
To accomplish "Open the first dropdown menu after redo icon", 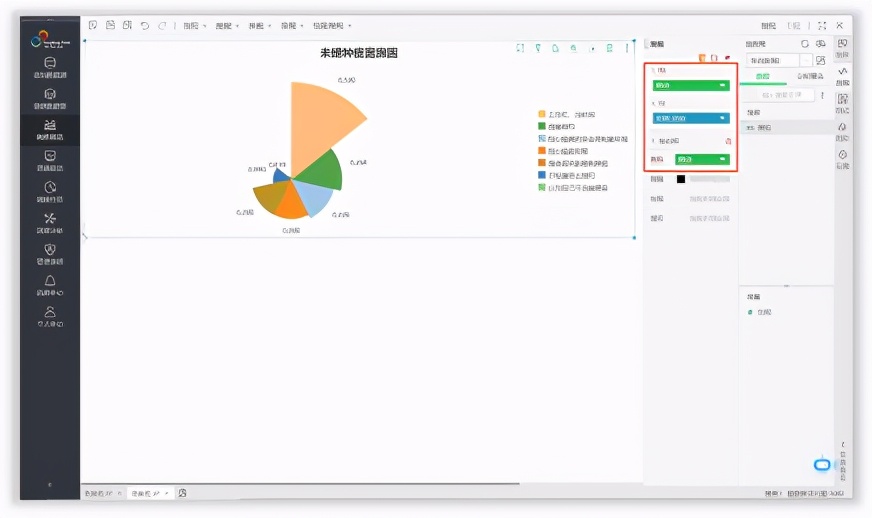I will 195,26.
